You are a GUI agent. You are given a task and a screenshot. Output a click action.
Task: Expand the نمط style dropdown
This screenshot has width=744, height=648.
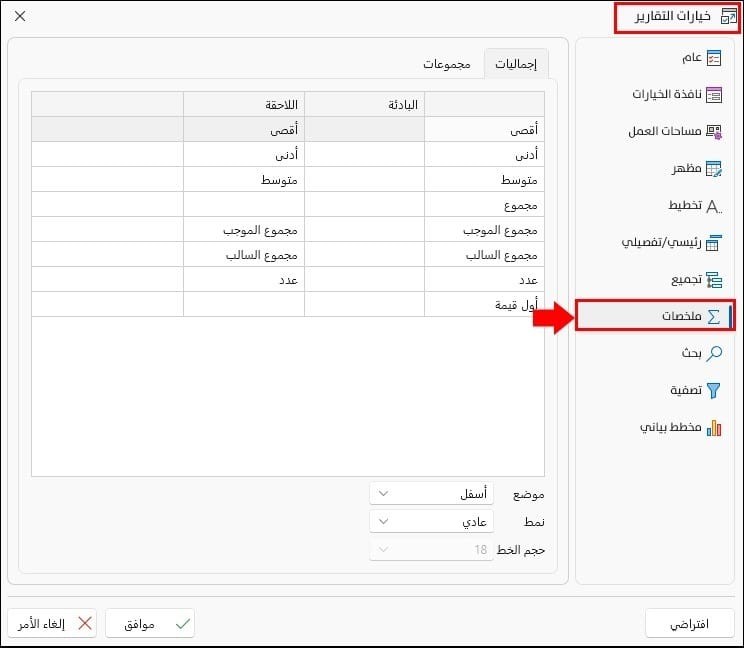tap(431, 521)
